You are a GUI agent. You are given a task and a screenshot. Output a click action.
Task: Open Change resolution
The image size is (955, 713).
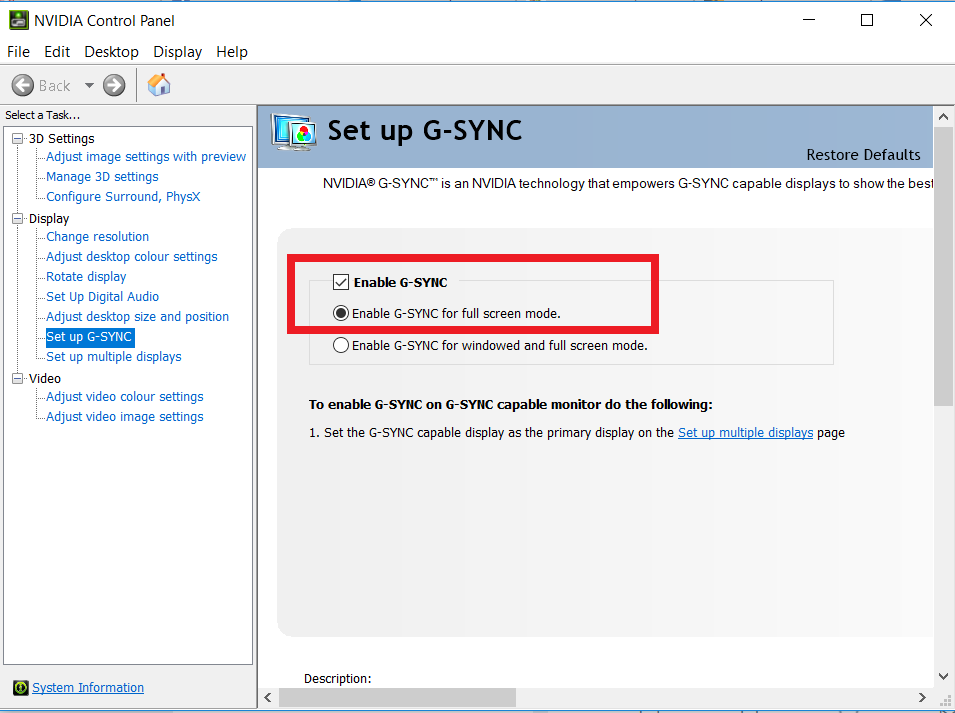97,236
